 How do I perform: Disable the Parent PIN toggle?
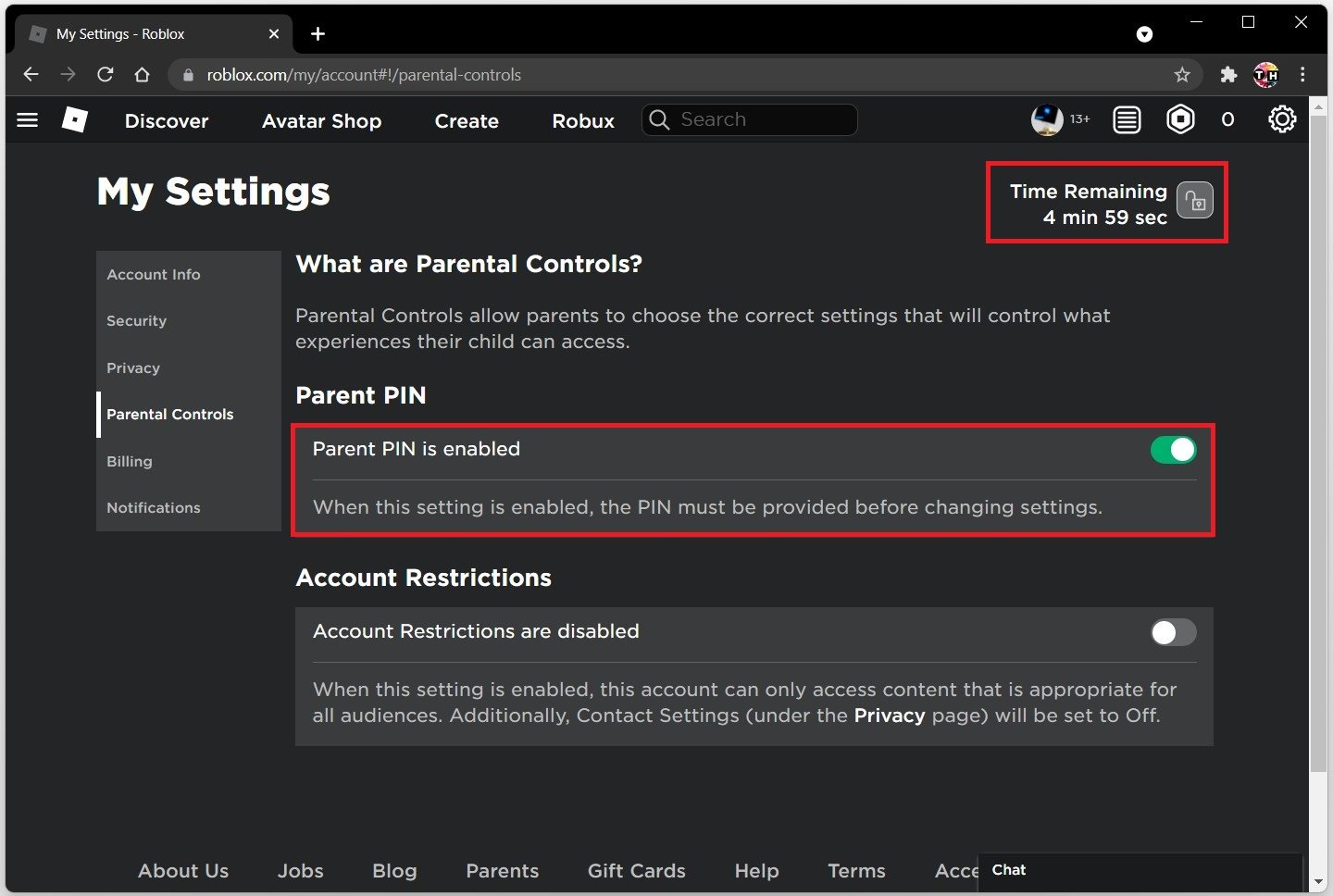click(x=1173, y=450)
